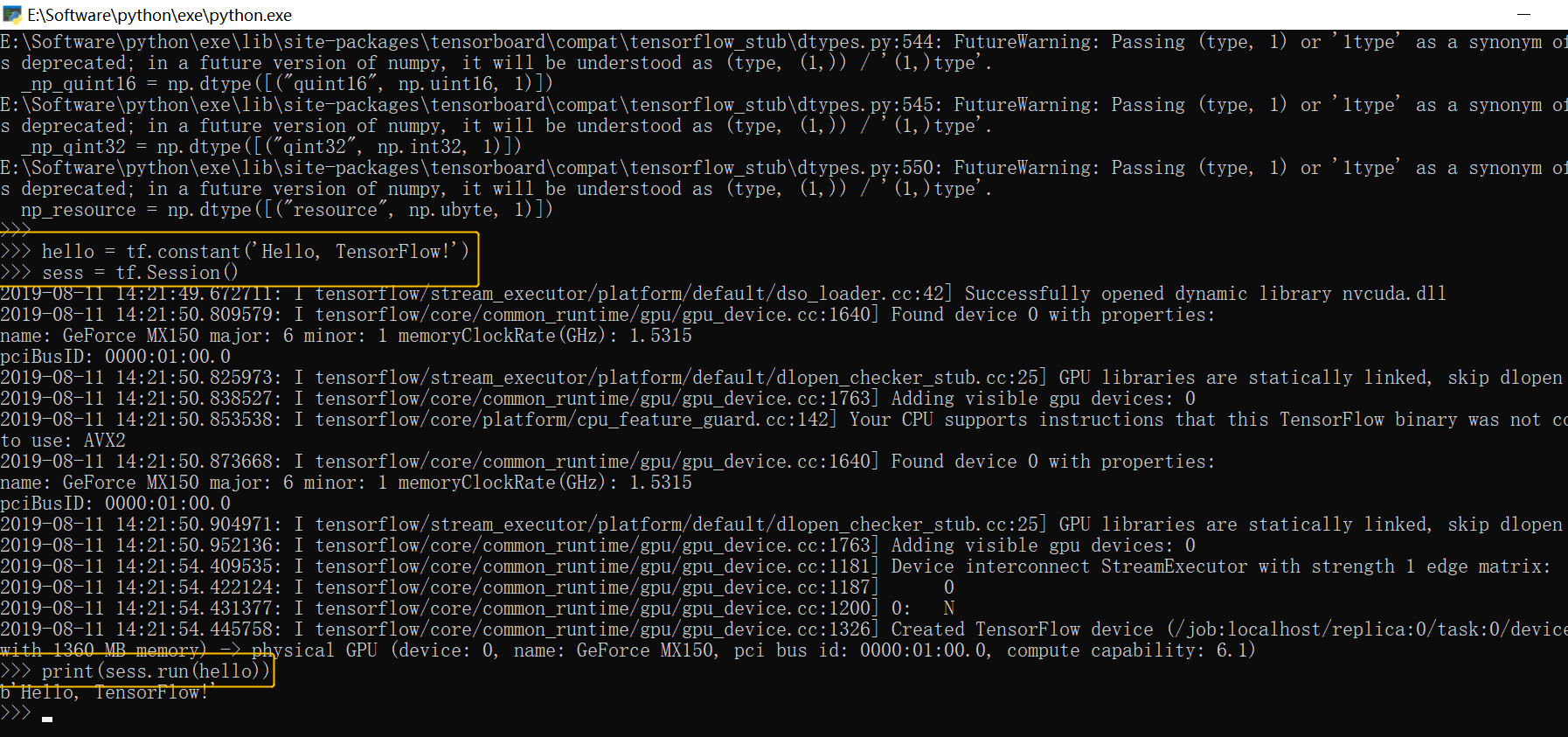Click timestamp '2019-08-11 14:21:50.838527'
The width and height of the screenshot is (1568, 737).
click(141, 399)
